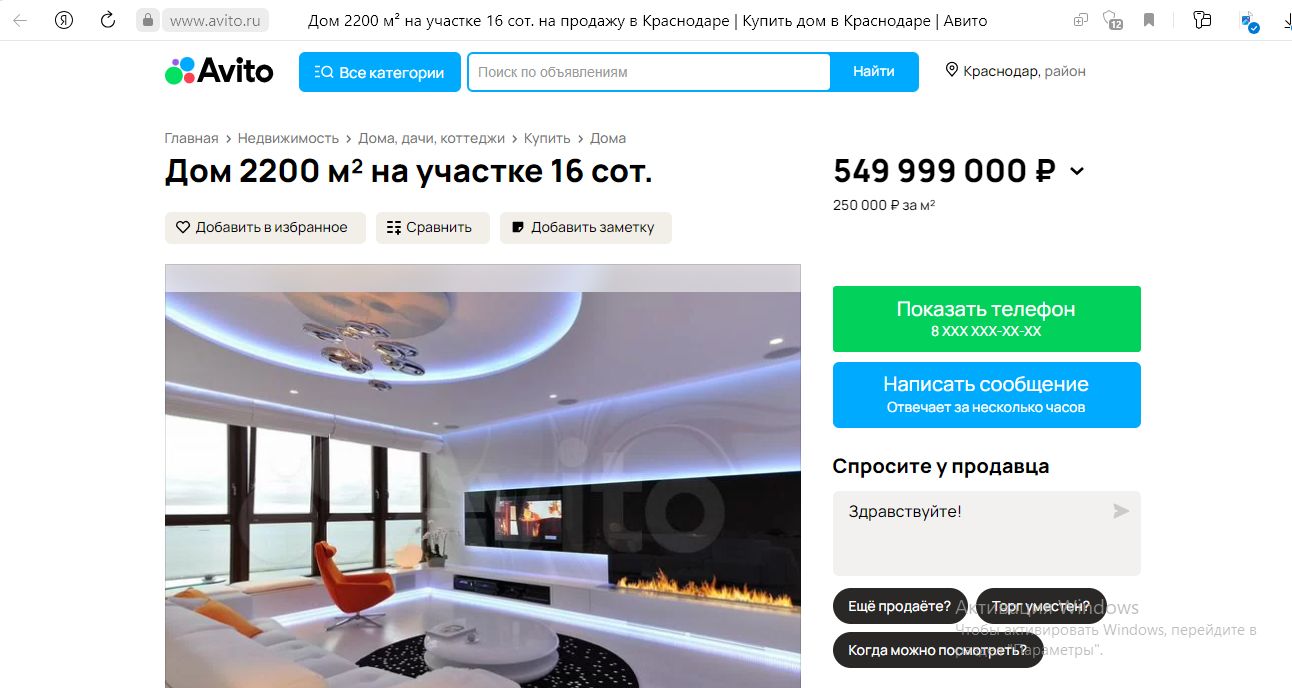Open the Все категории menu

point(380,72)
